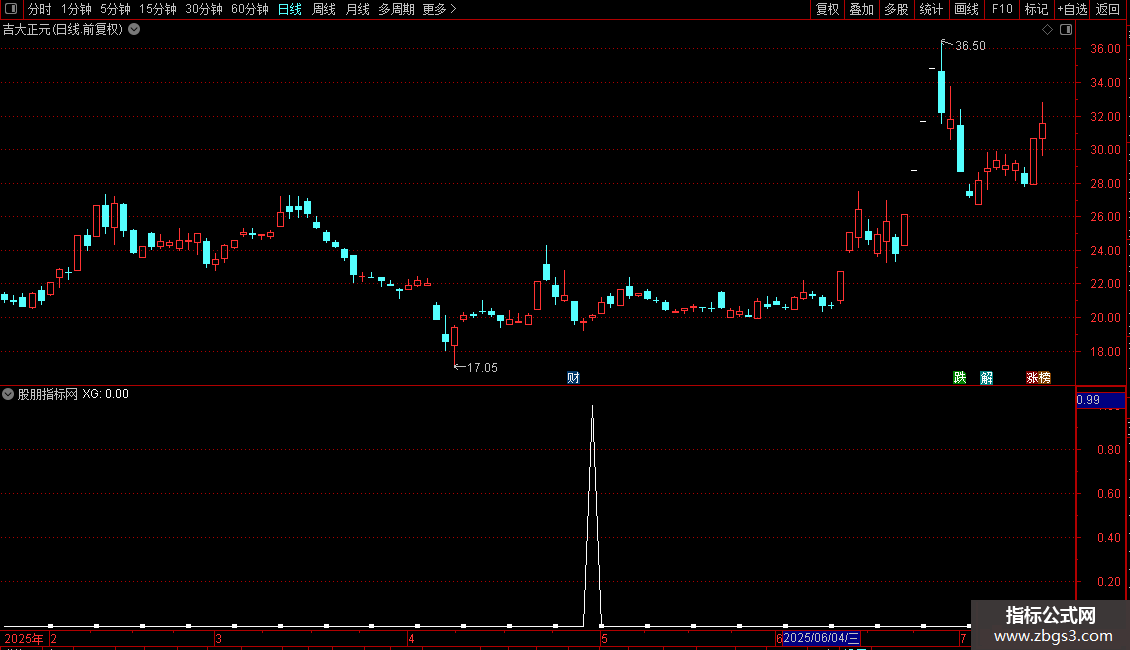Expand the 更多 periods menu
The width and height of the screenshot is (1130, 650).
tap(440, 9)
